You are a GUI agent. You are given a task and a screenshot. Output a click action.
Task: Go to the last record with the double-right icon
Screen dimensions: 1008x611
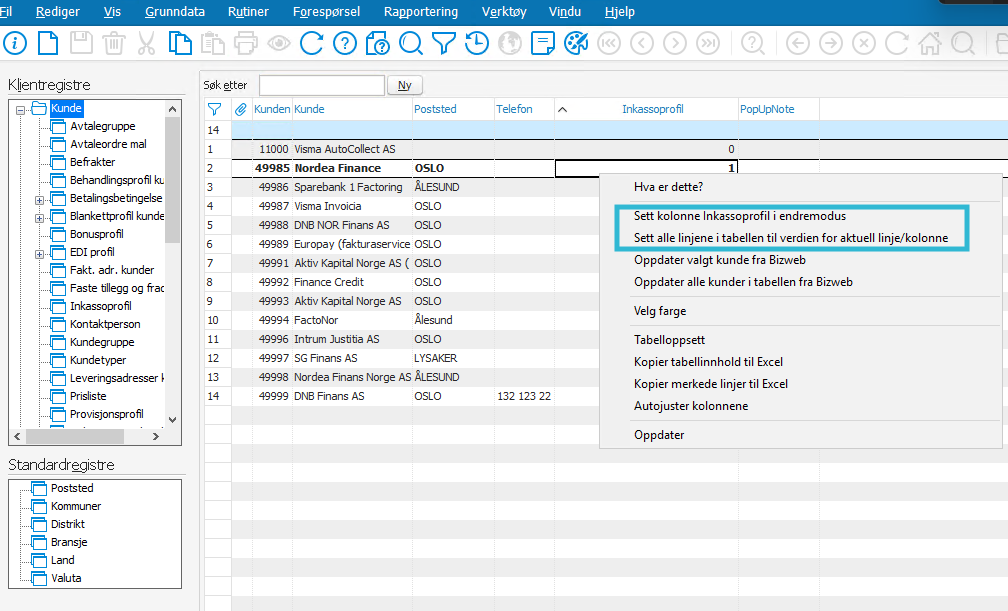tap(708, 44)
